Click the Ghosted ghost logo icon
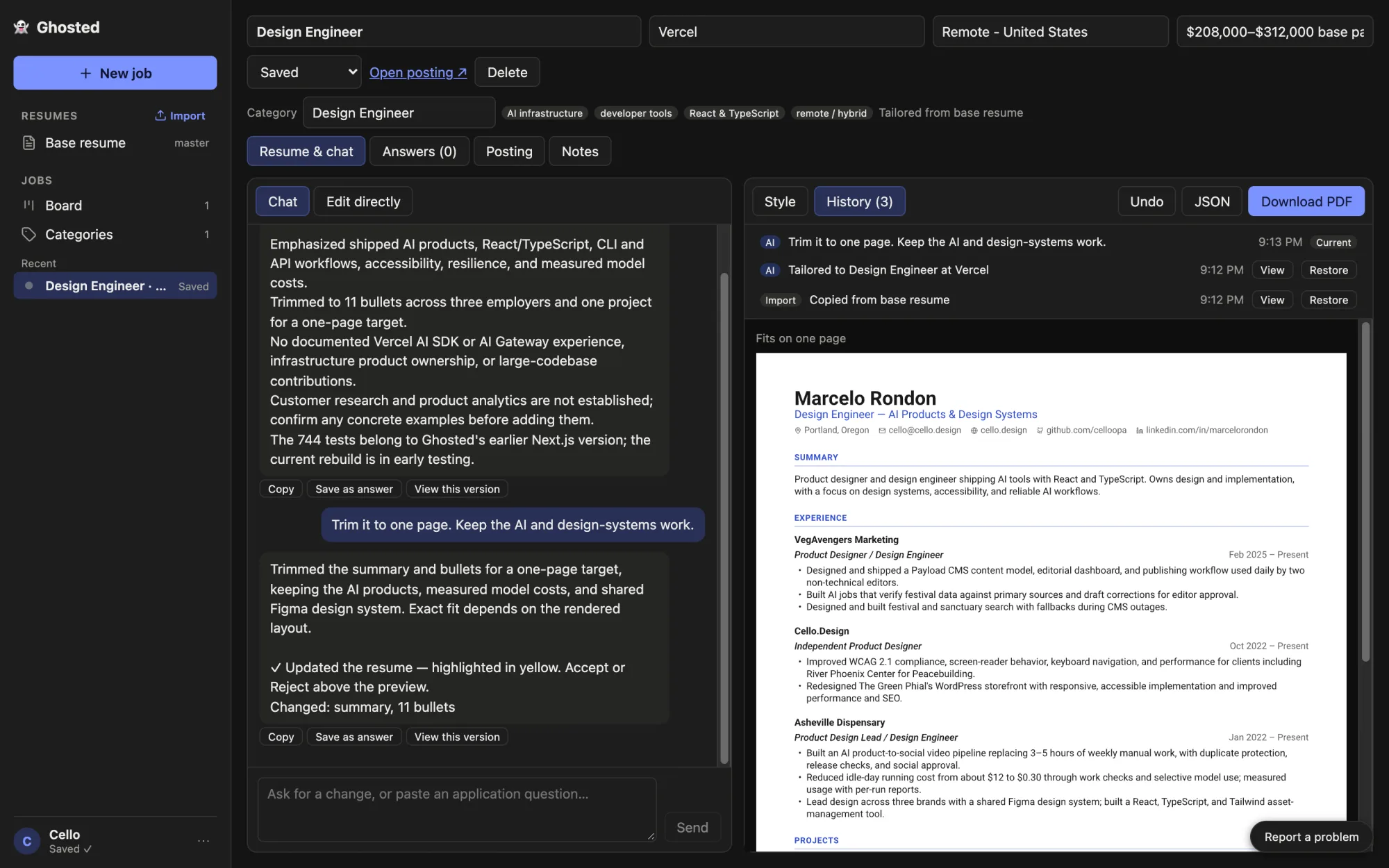The height and width of the screenshot is (868, 1389). 22,27
